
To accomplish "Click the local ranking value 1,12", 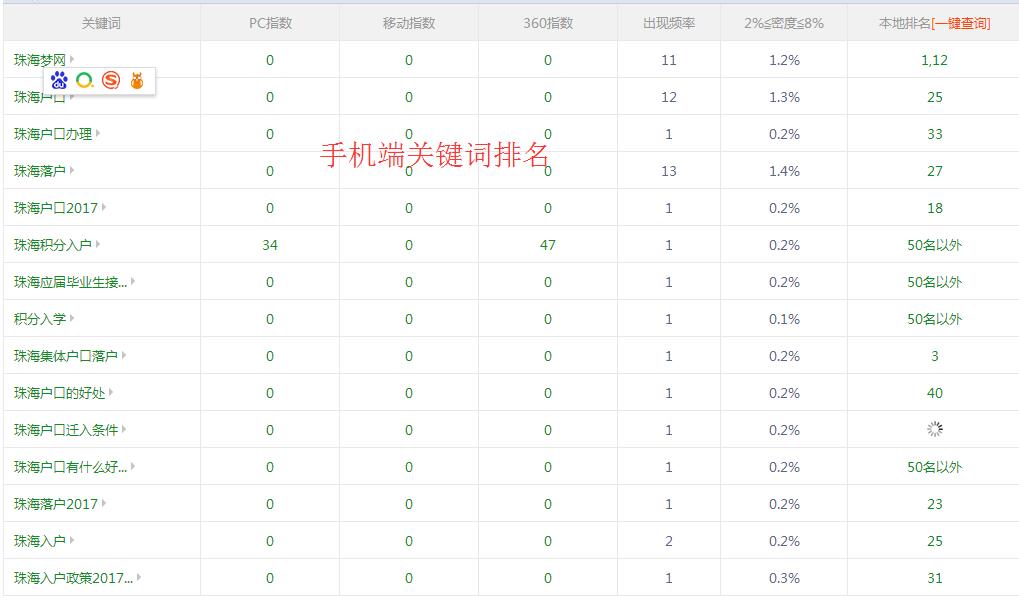I will pos(934,60).
